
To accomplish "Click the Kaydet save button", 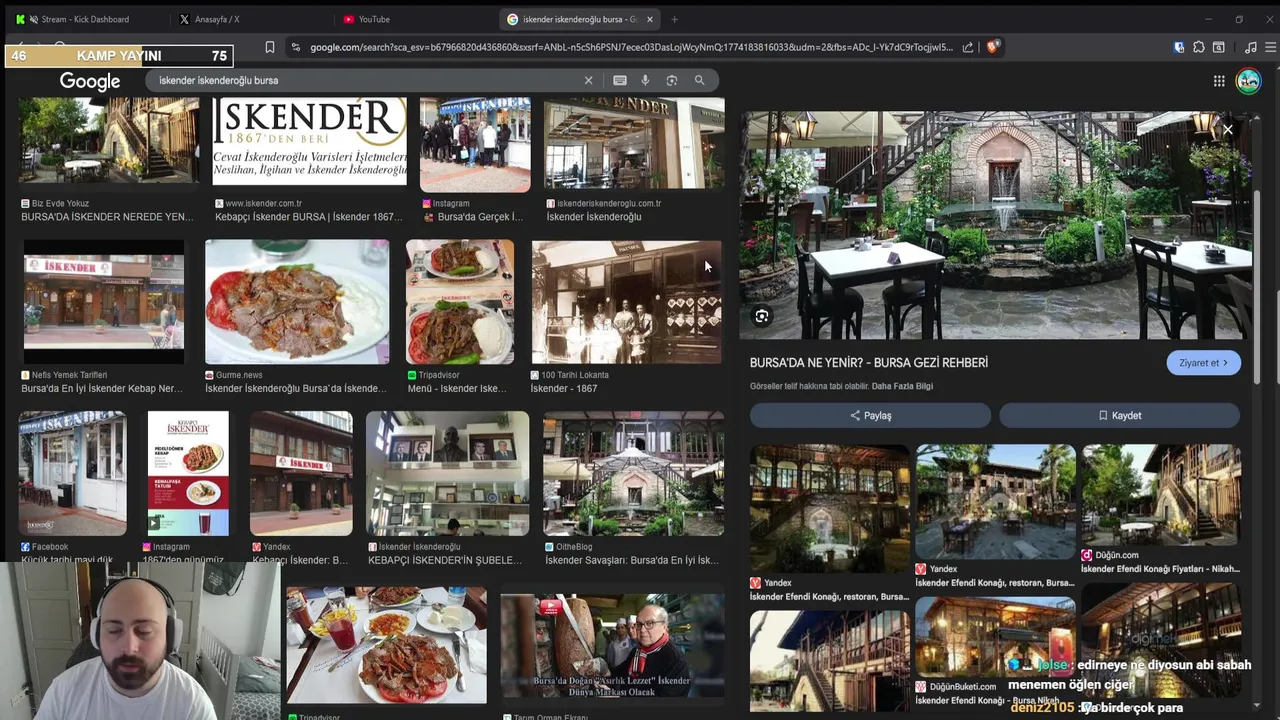I will 1119,415.
